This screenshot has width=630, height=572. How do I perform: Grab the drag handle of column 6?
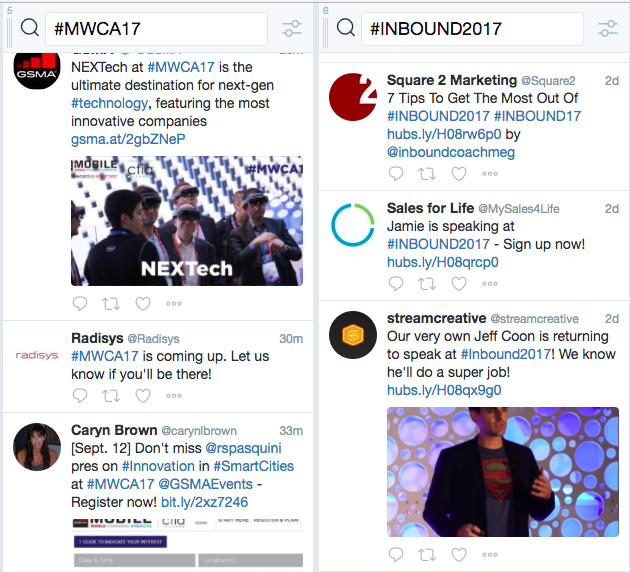[325, 32]
